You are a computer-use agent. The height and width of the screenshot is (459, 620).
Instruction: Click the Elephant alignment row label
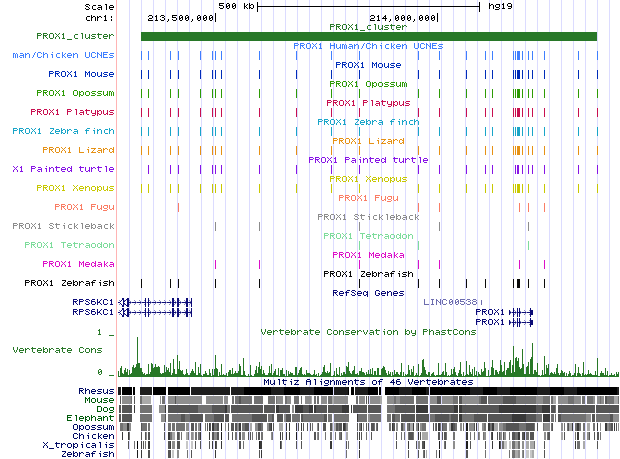[x=91, y=418]
